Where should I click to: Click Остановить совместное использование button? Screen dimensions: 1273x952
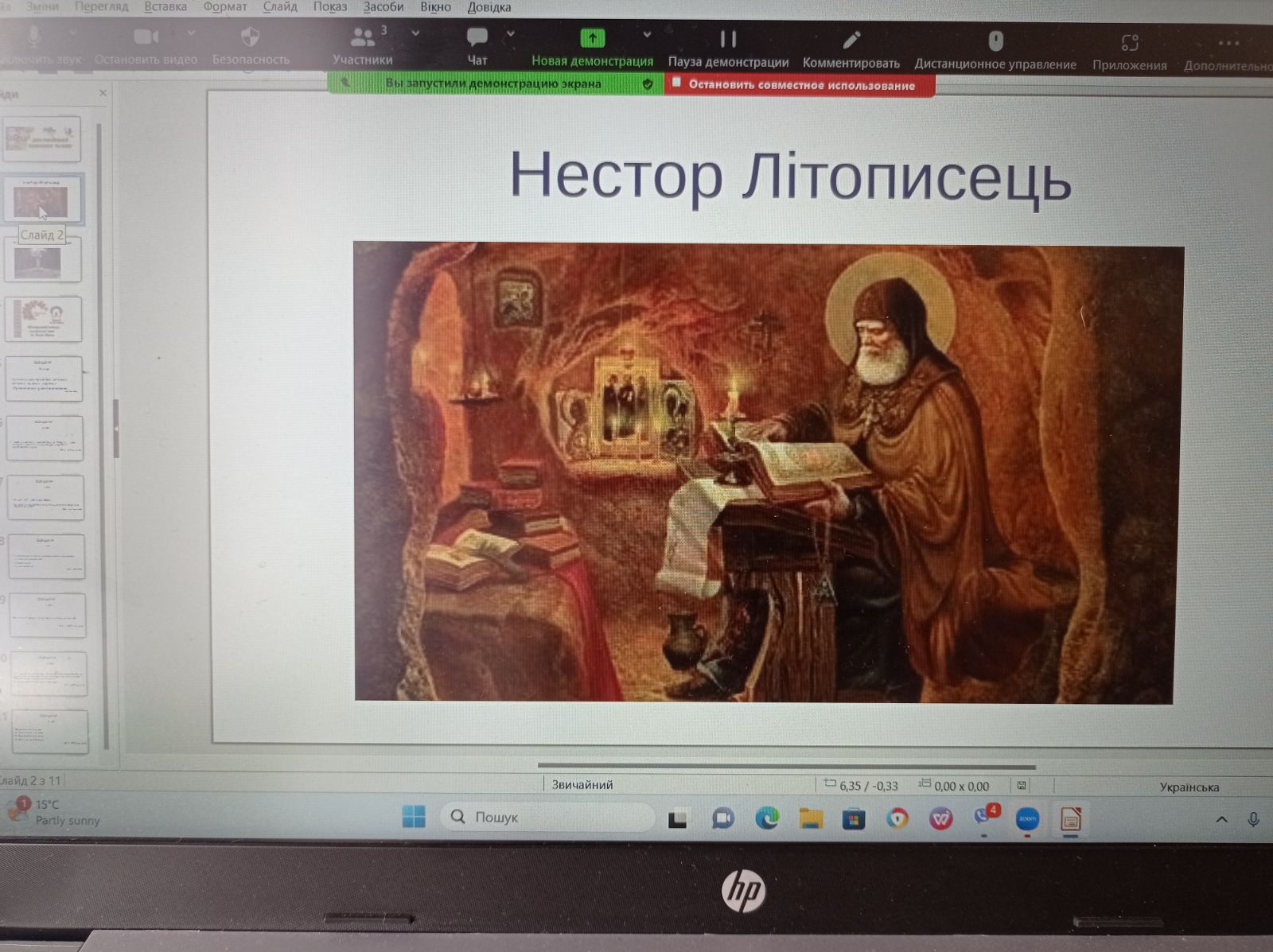pyautogui.click(x=799, y=84)
